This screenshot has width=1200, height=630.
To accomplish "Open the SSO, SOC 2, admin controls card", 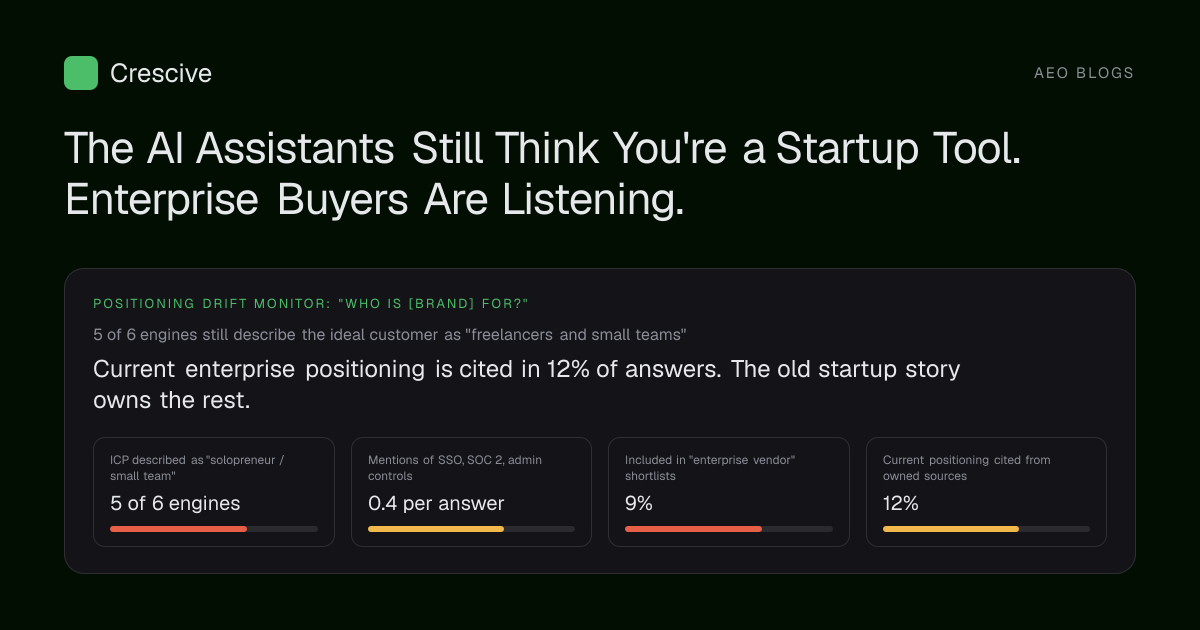I will pos(471,492).
